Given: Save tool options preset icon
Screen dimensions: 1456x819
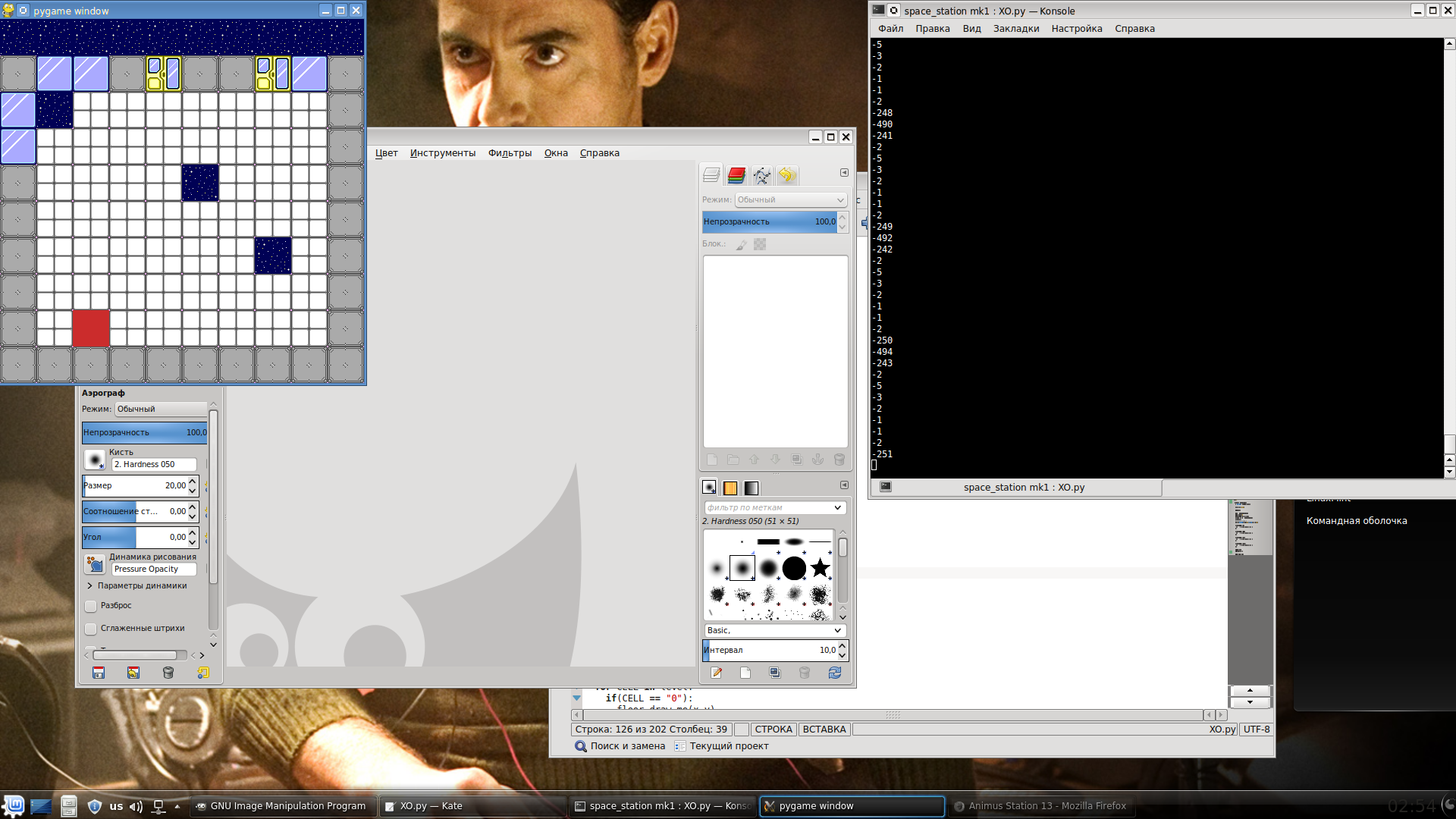Looking at the screenshot, I should pos(99,673).
